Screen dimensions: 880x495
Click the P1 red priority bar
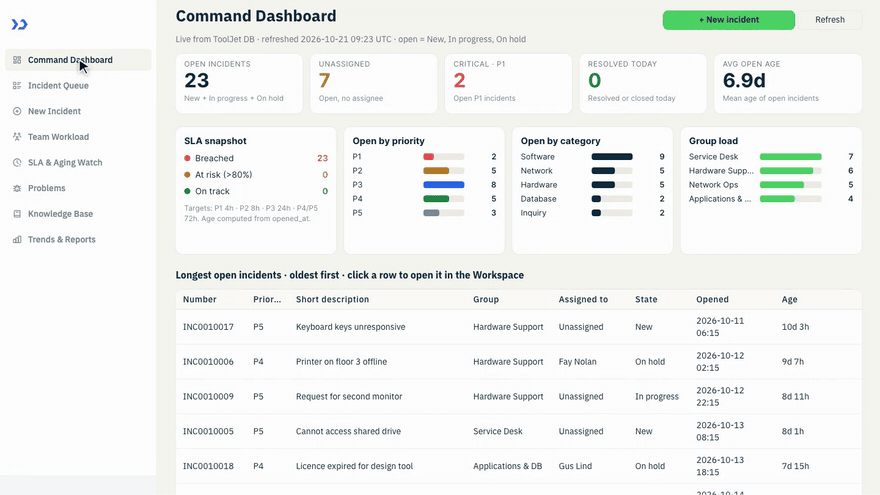(429, 157)
